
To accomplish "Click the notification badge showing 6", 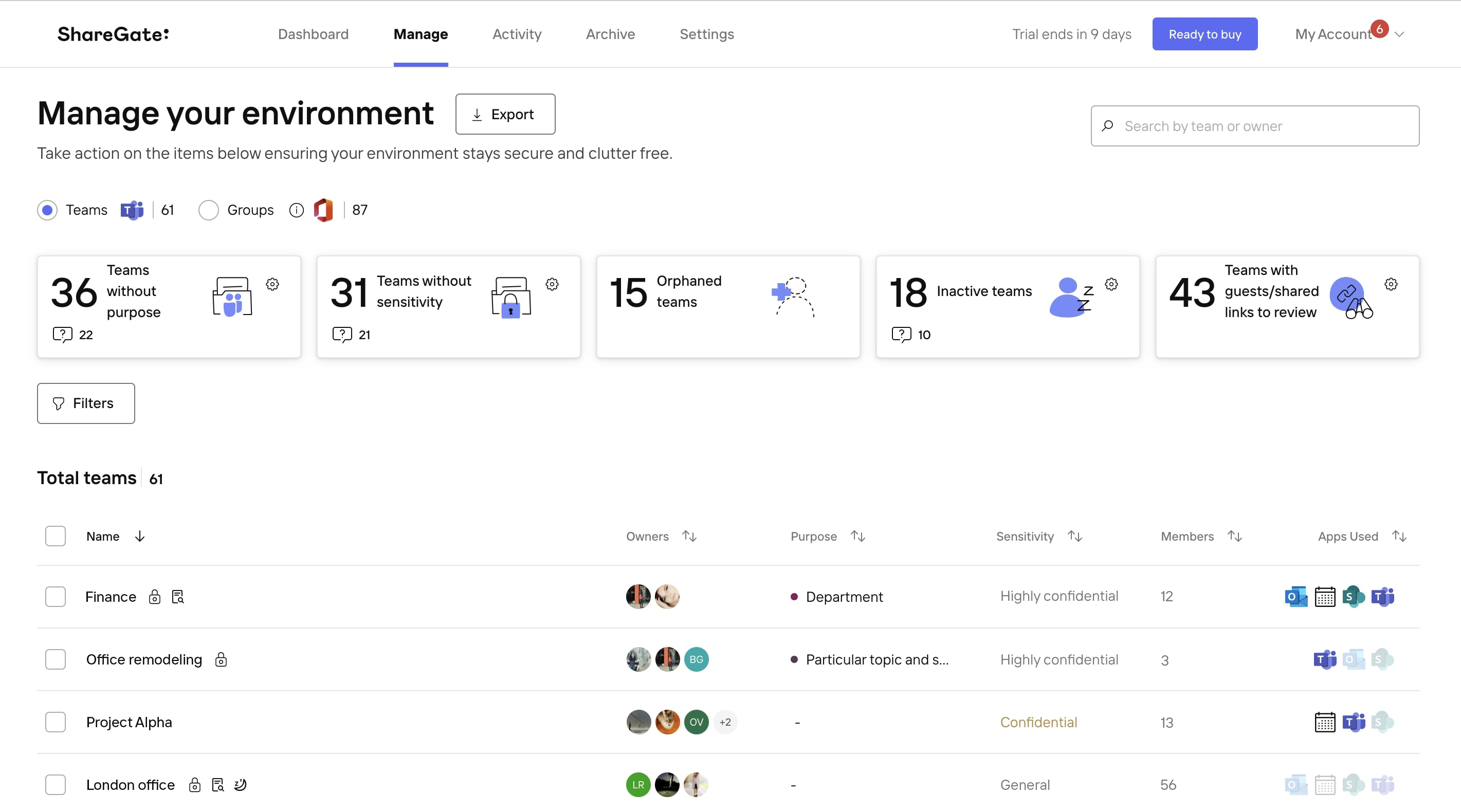I will click(x=1379, y=29).
